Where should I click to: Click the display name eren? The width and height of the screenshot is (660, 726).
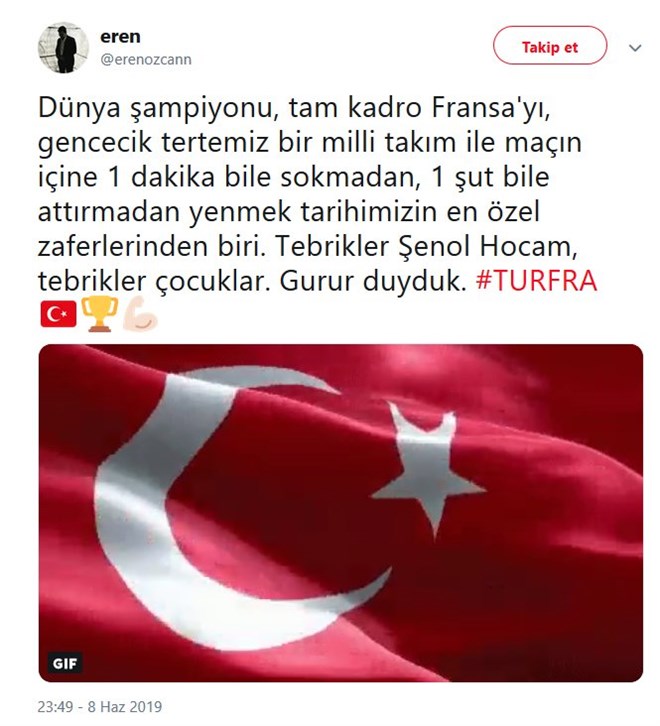(x=120, y=37)
